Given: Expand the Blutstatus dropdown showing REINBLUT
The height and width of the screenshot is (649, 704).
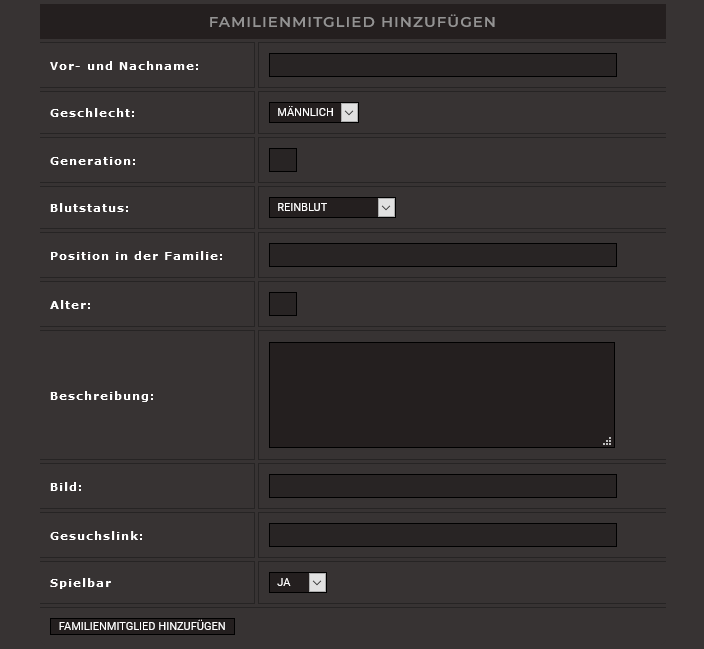Looking at the screenshot, I should [332, 207].
